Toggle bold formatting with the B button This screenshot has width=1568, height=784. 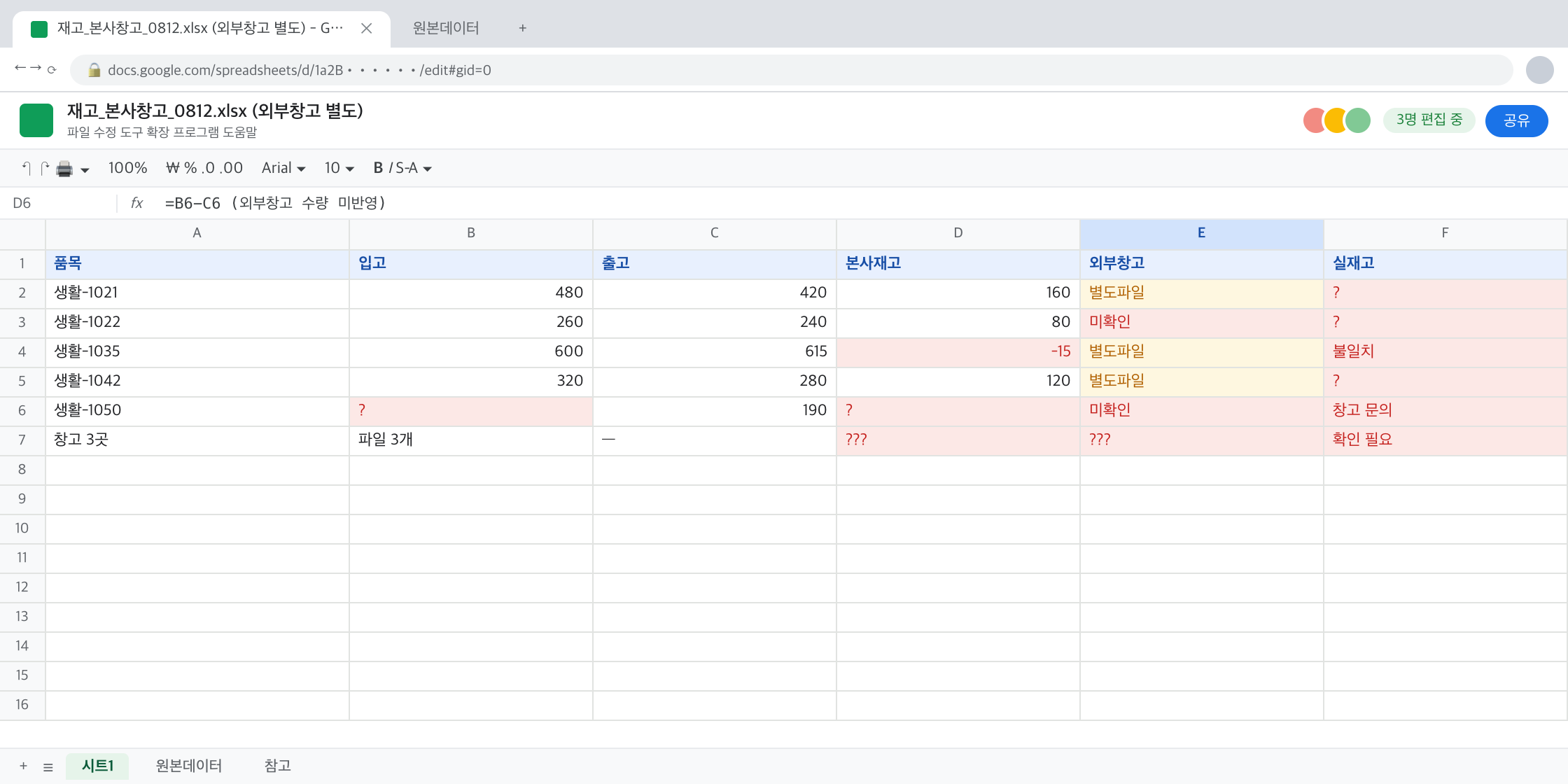point(378,168)
